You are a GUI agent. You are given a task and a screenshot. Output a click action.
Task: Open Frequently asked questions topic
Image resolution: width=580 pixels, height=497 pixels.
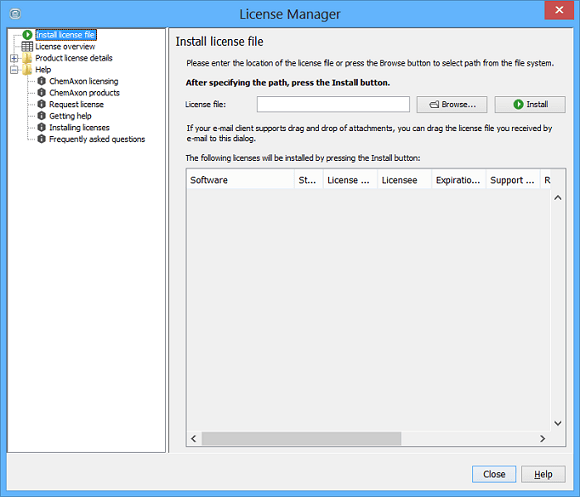pyautogui.click(x=97, y=139)
